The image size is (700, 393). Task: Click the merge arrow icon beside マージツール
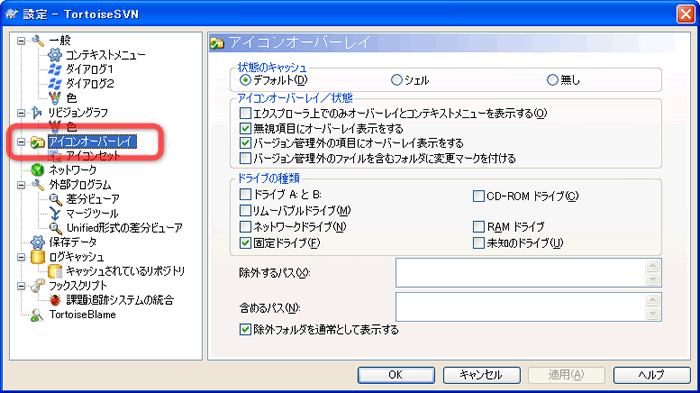pyautogui.click(x=54, y=213)
